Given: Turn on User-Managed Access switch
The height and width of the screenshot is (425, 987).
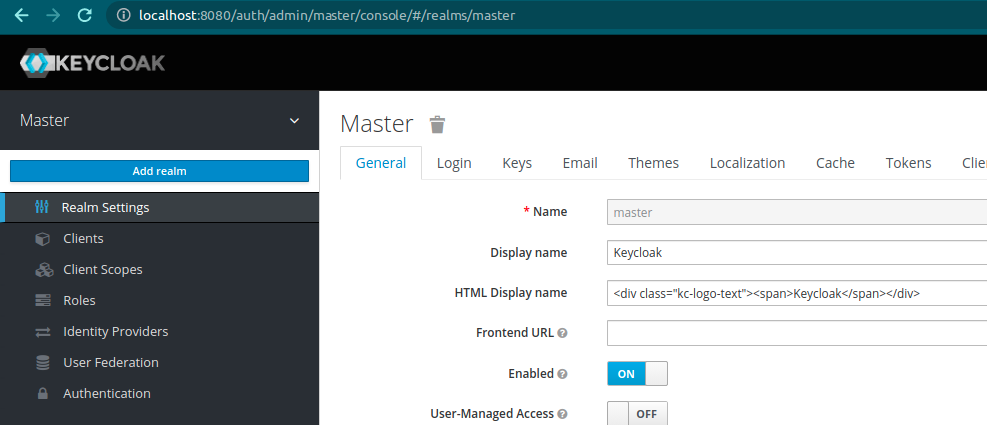Looking at the screenshot, I should pyautogui.click(x=637, y=414).
